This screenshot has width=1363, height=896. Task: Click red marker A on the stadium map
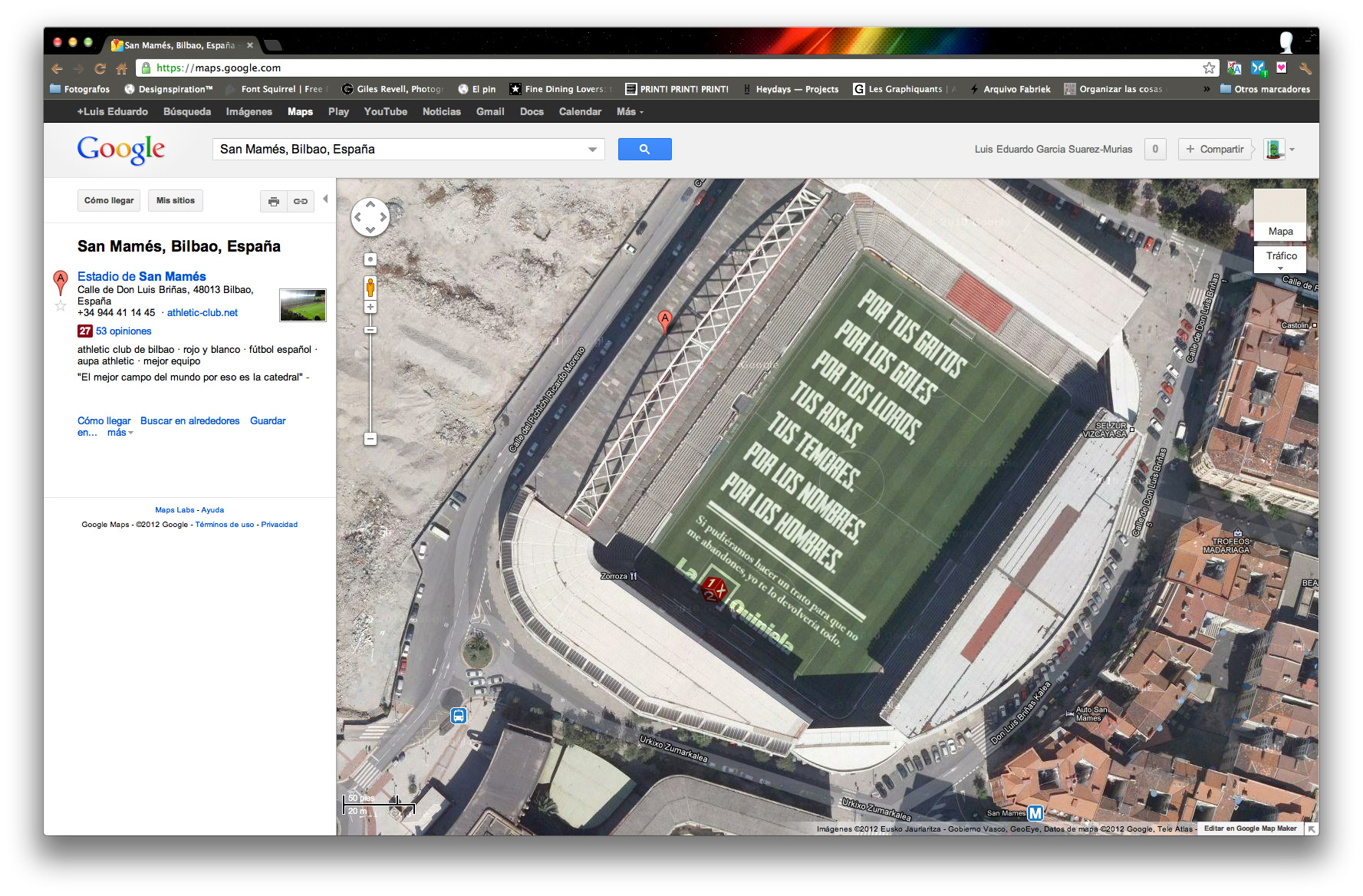[665, 321]
